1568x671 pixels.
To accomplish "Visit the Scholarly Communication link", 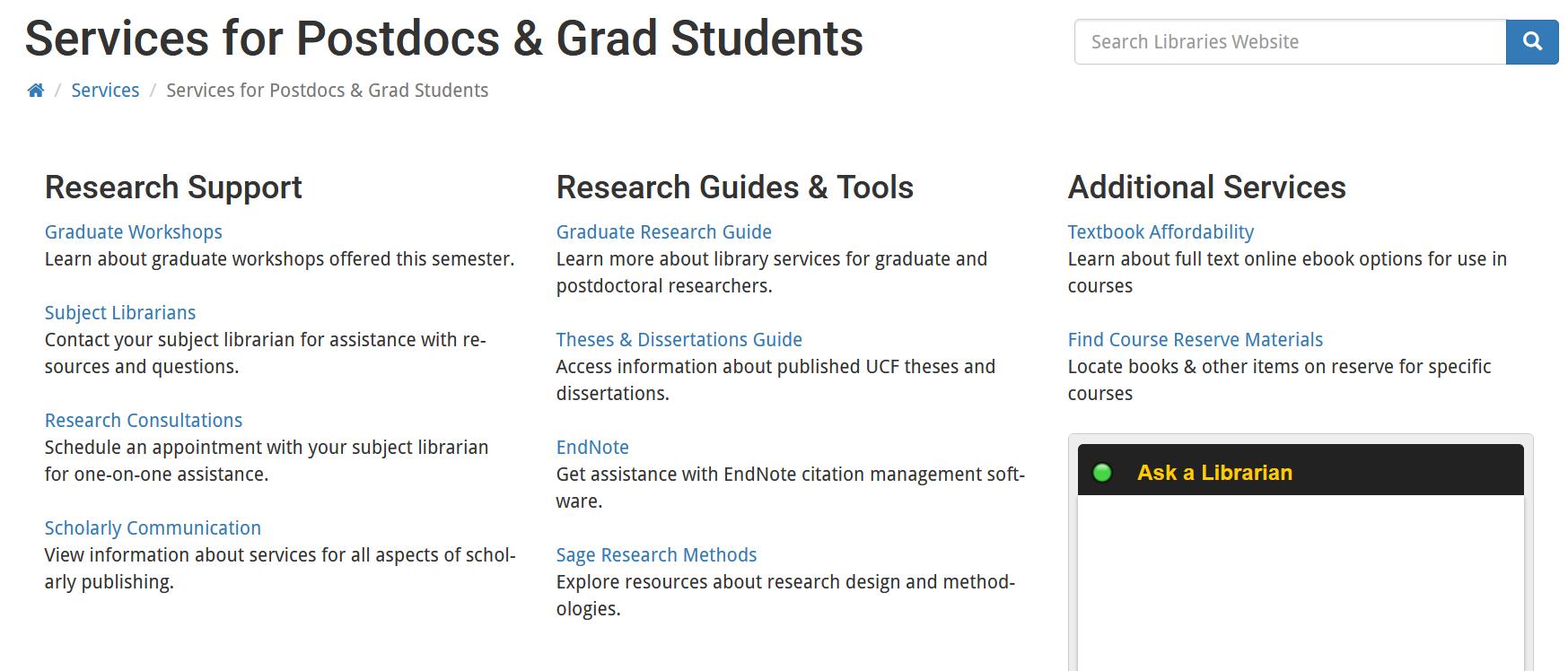I will pos(153,528).
